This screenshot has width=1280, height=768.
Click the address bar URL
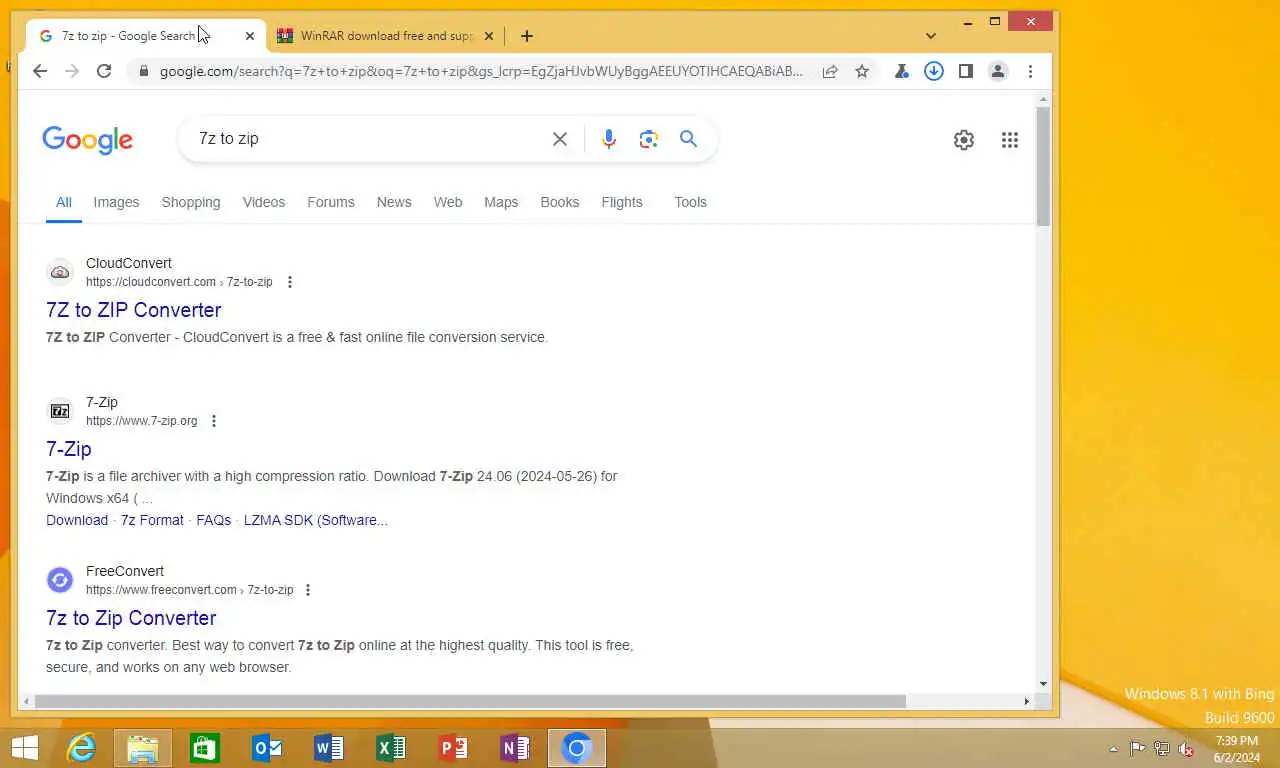481,71
